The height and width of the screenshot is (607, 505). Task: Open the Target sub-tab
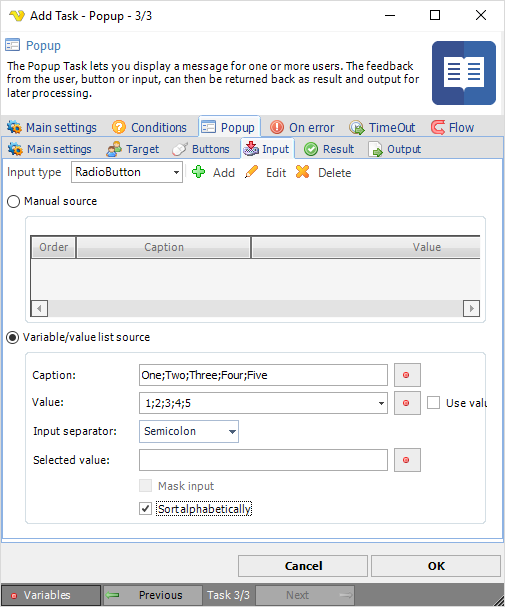pos(133,149)
